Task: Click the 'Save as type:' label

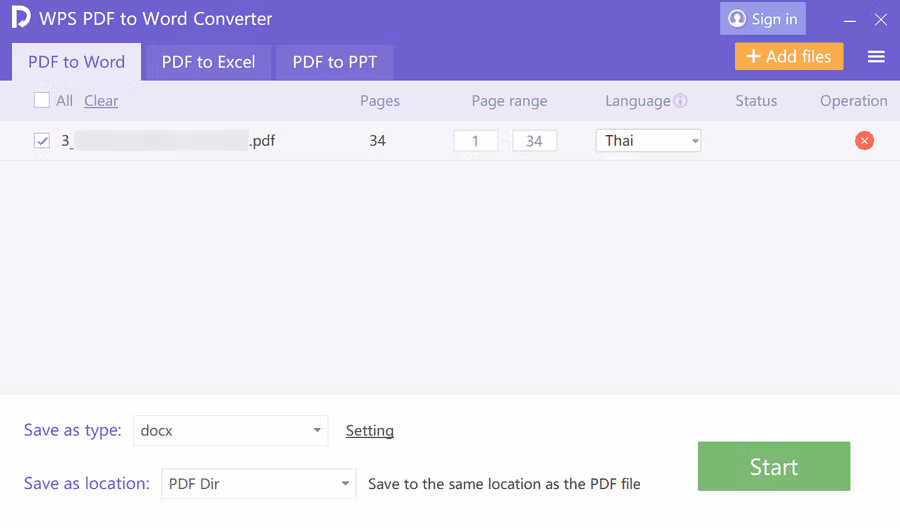Action: pyautogui.click(x=72, y=430)
